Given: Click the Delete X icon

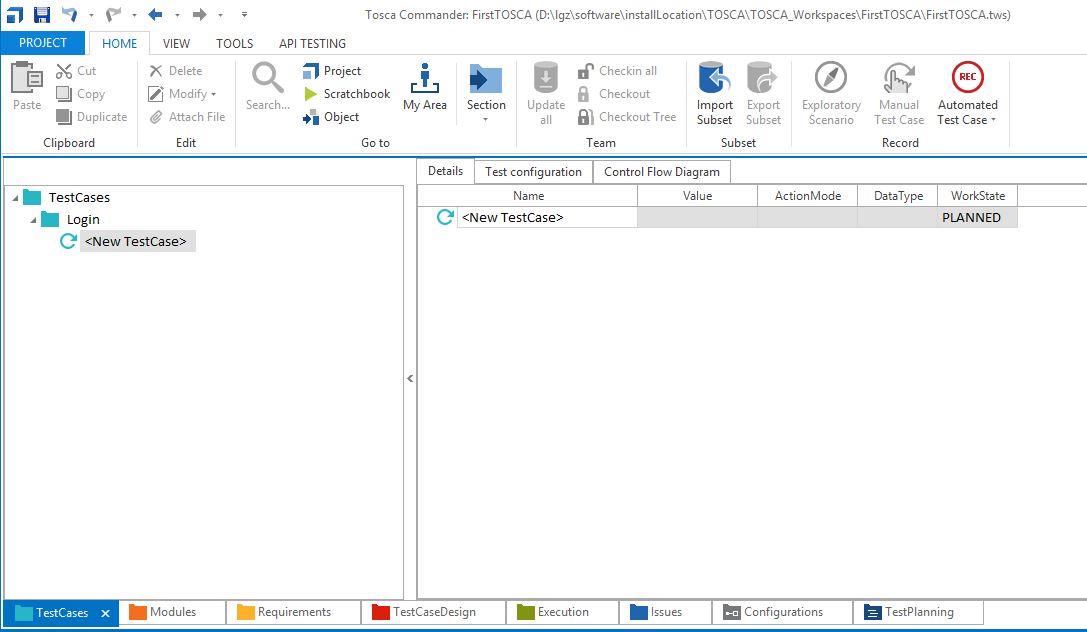Looking at the screenshot, I should pyautogui.click(x=156, y=71).
